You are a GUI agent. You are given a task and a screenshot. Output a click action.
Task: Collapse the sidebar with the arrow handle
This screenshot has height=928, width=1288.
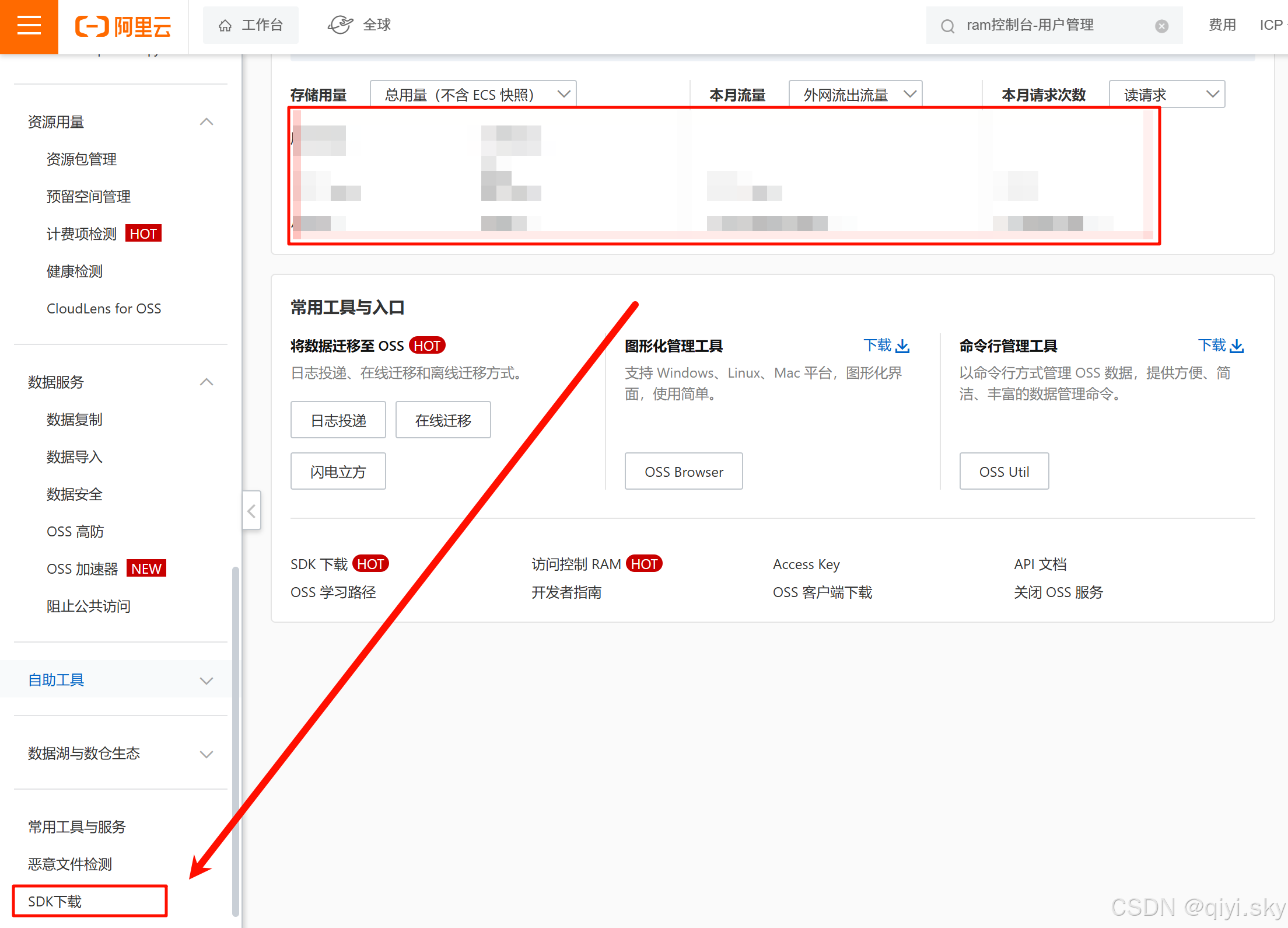[251, 510]
